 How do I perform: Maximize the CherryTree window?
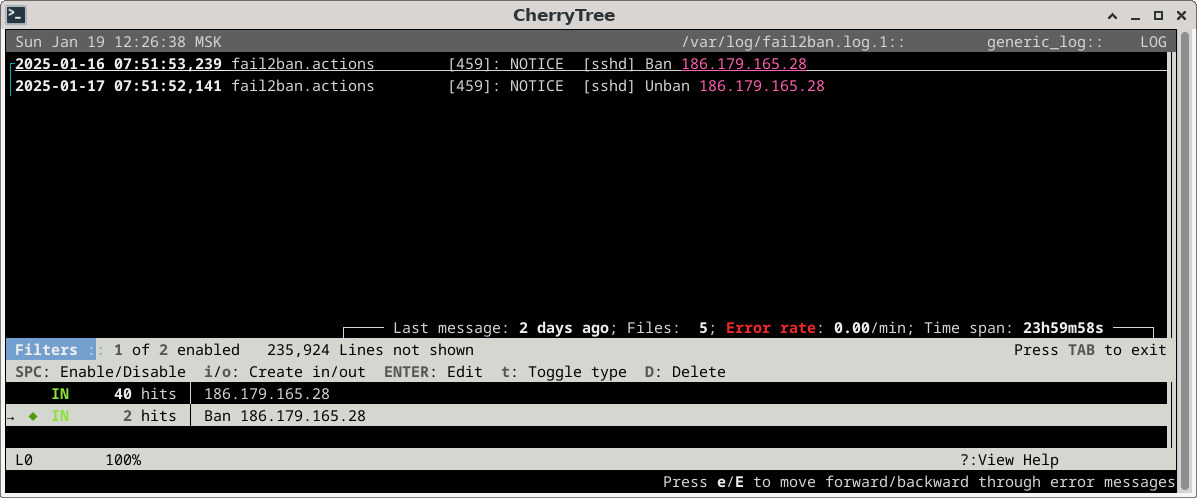(x=1158, y=15)
